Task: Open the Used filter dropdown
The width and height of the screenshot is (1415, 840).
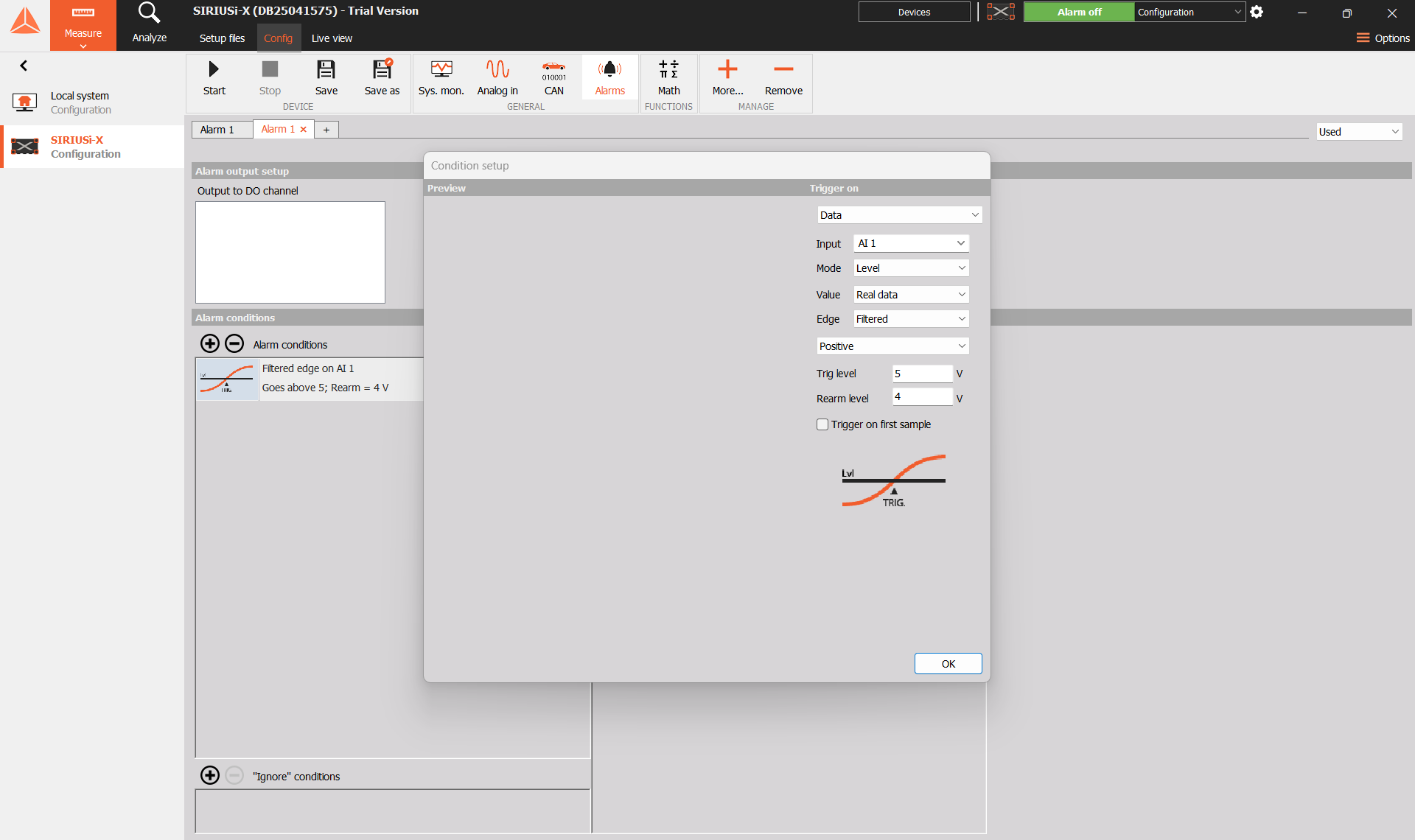Action: click(x=1359, y=132)
